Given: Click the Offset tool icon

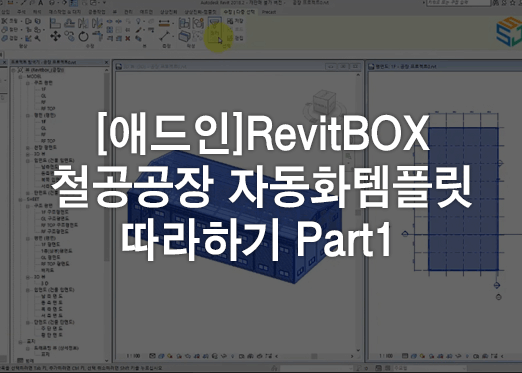Looking at the screenshot, I should click(69, 23).
